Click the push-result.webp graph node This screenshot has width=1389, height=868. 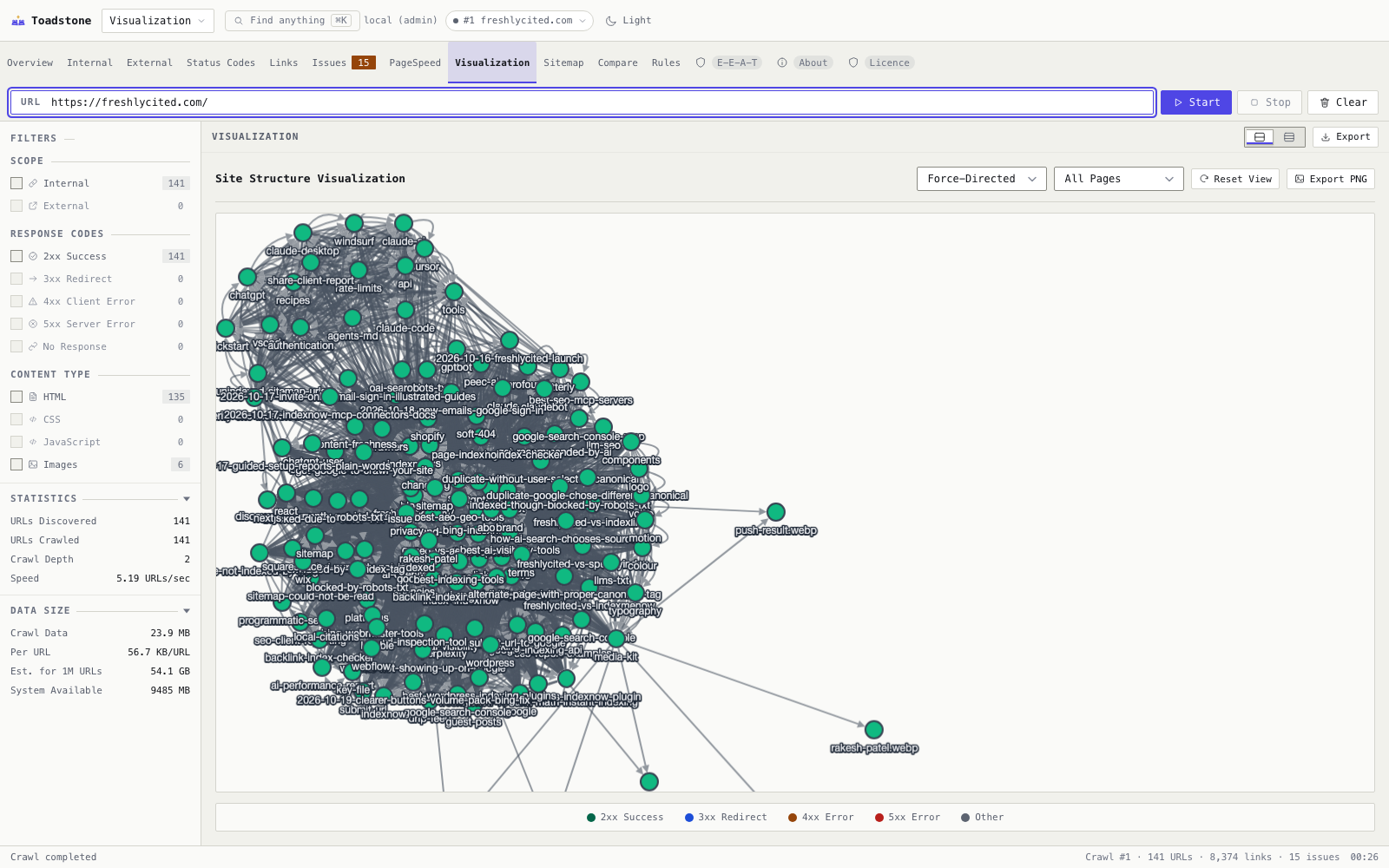tap(776, 512)
